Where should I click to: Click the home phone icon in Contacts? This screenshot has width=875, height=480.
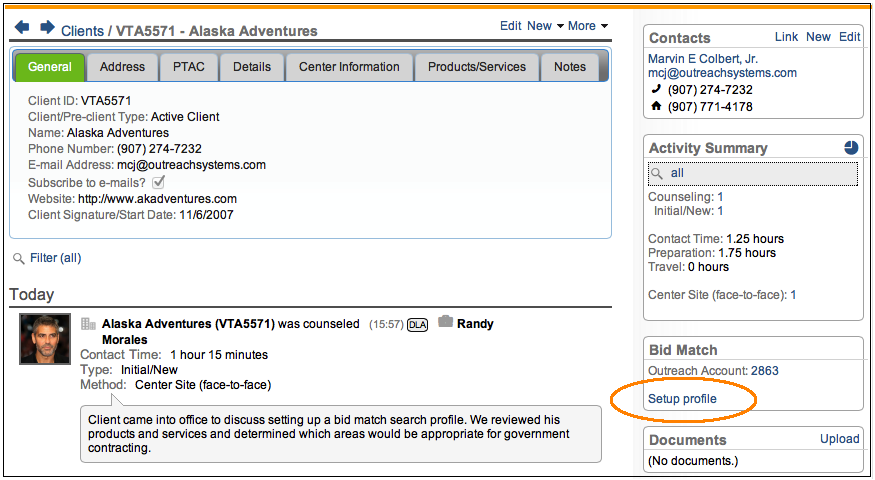tap(656, 107)
